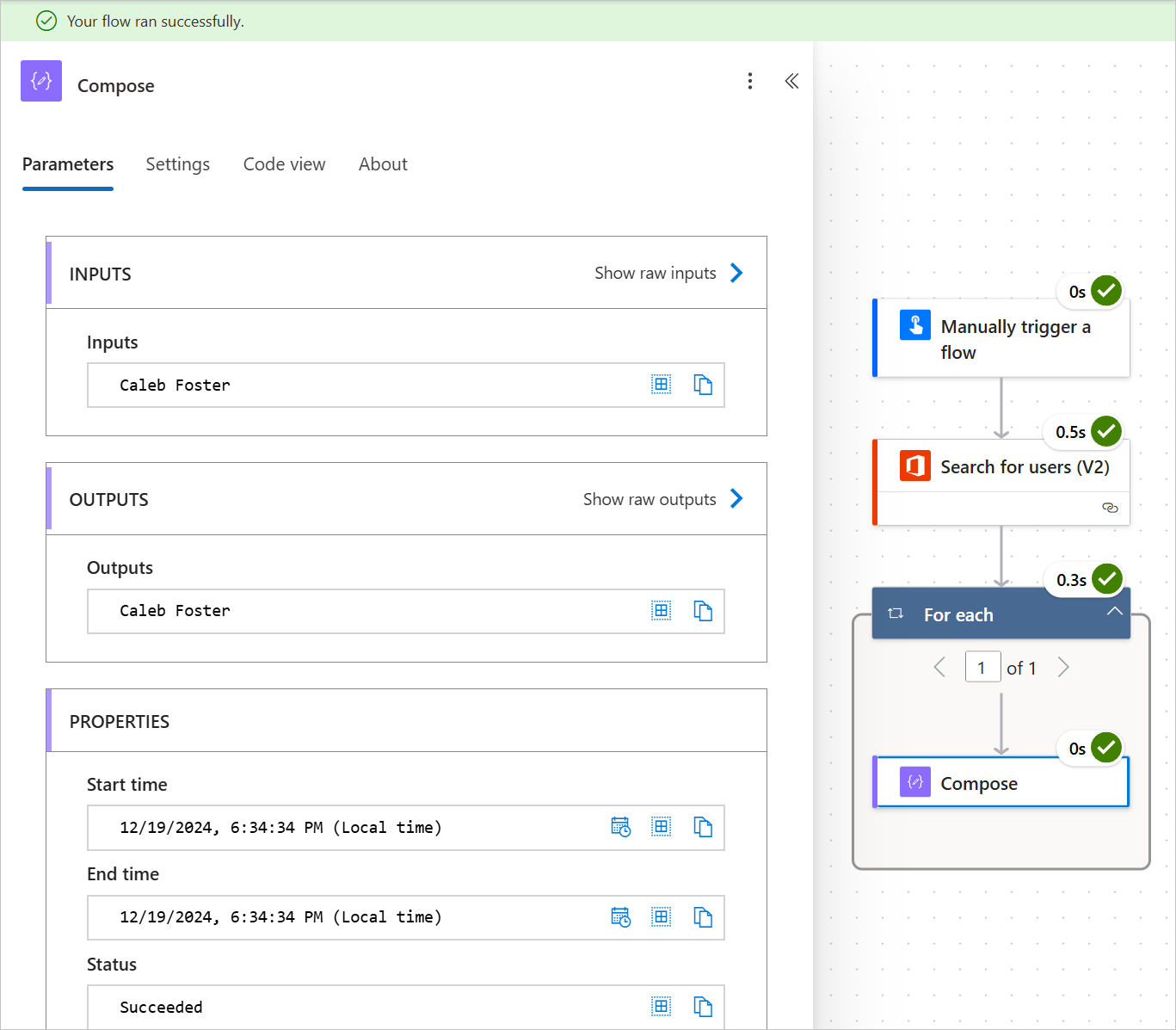Copy the Inputs value to clipboard
The image size is (1176, 1030).
[x=703, y=385]
